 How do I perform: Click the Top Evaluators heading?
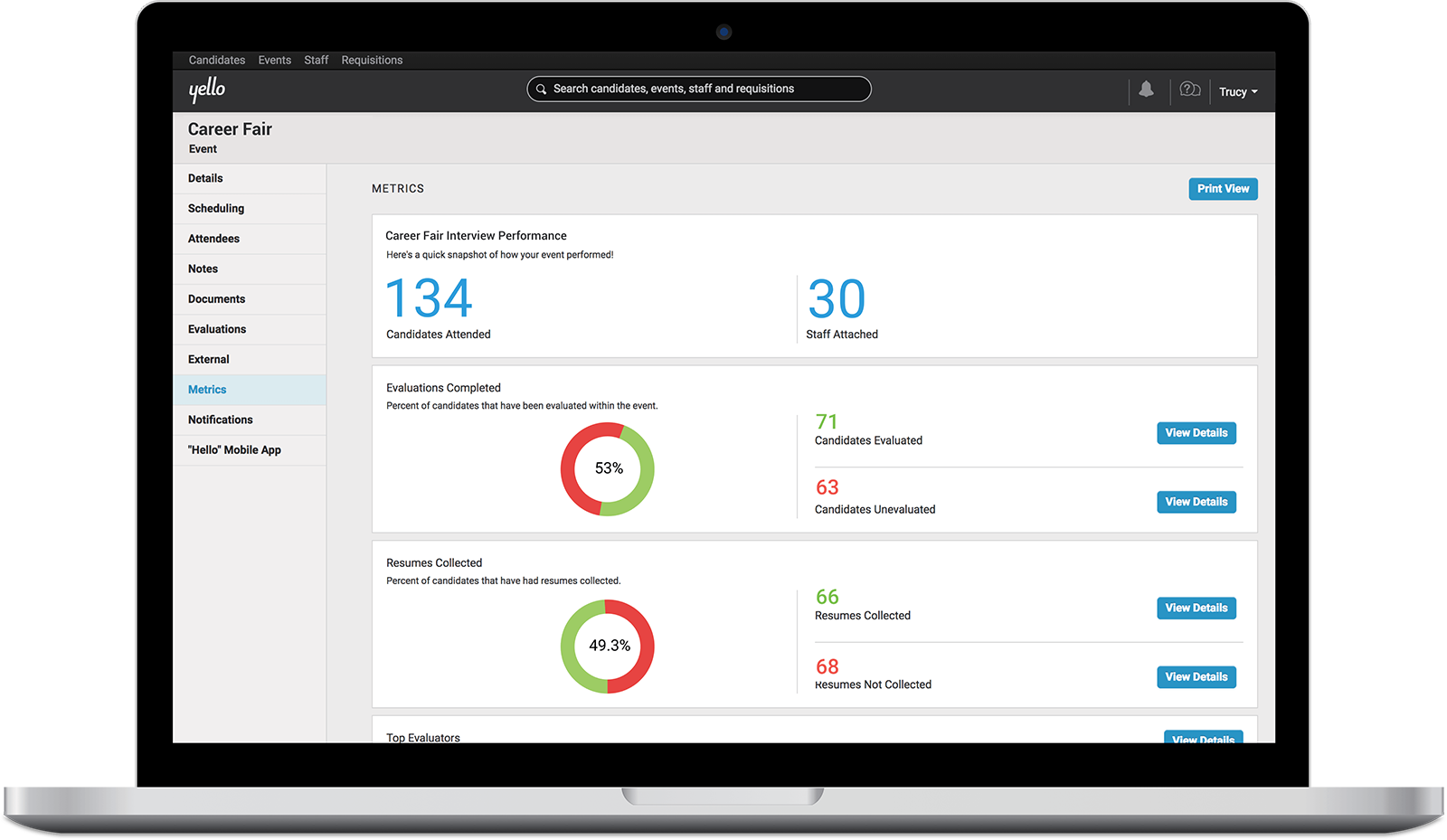(423, 737)
